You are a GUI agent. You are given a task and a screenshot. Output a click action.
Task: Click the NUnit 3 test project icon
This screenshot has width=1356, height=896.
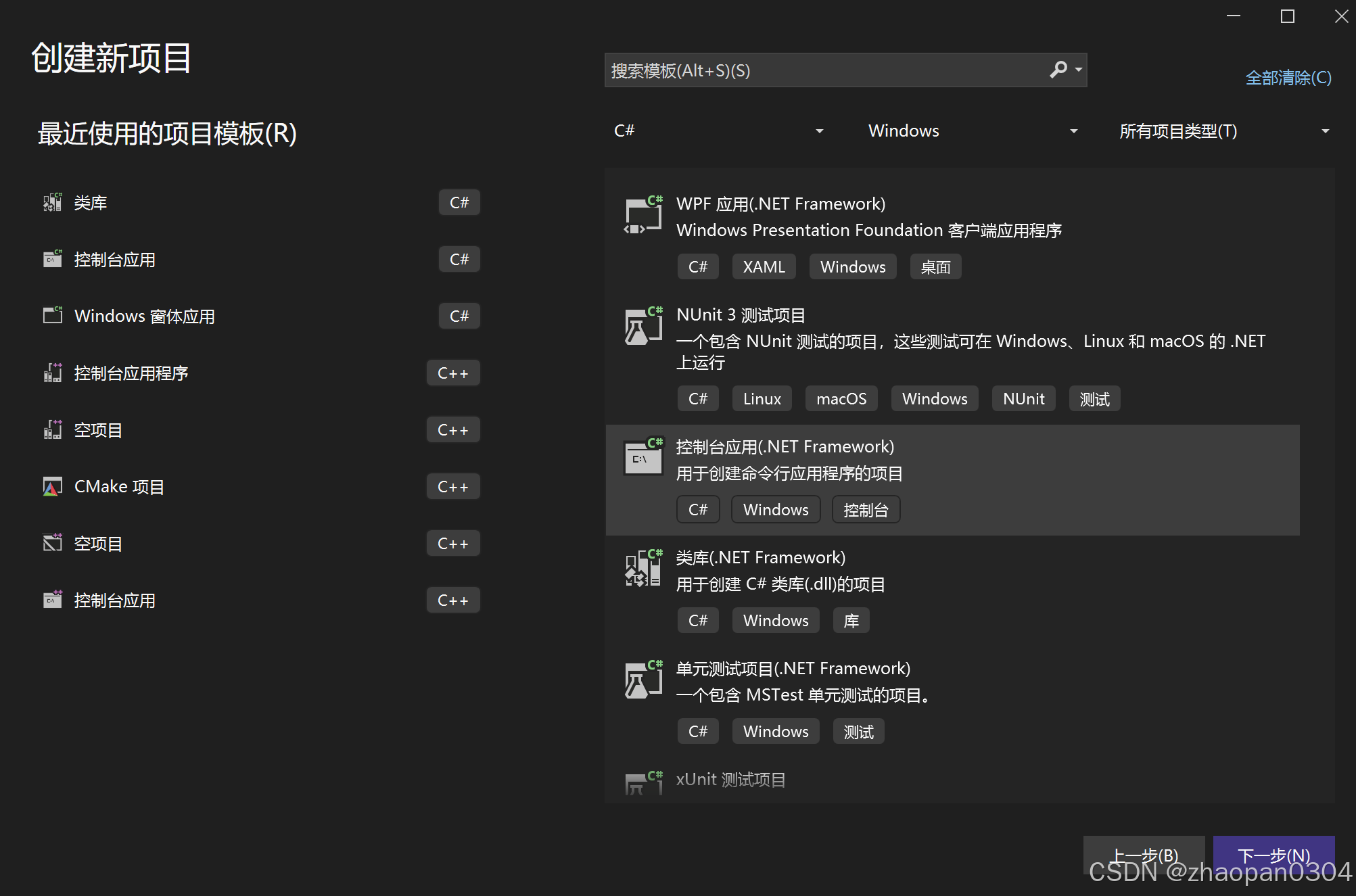642,327
